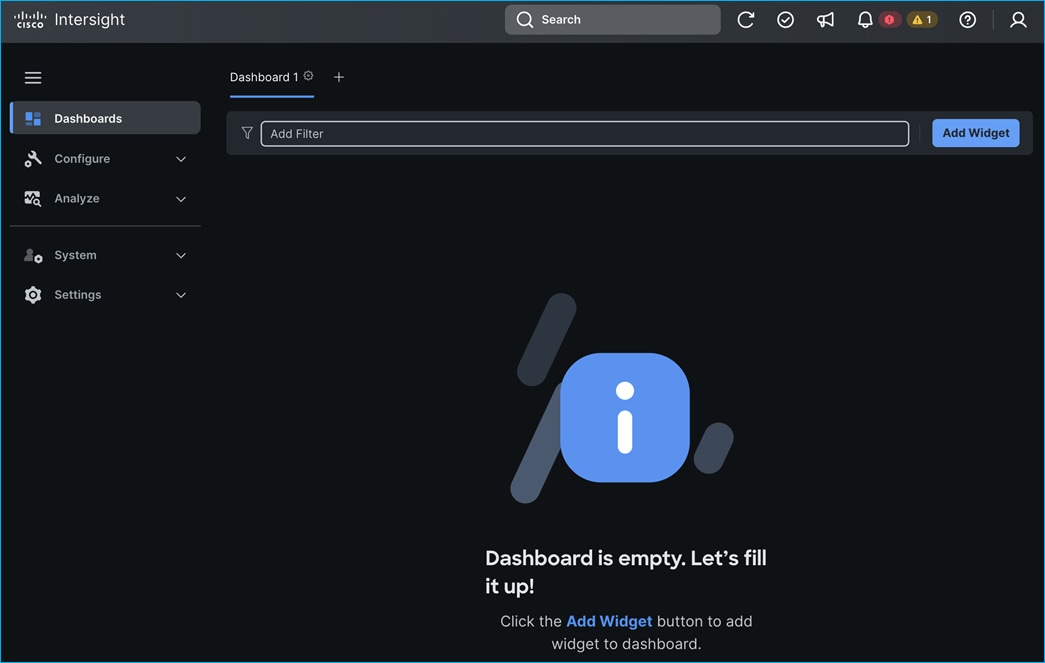The width and height of the screenshot is (1045, 663).
Task: Open the hamburger navigation menu
Action: coord(33,78)
